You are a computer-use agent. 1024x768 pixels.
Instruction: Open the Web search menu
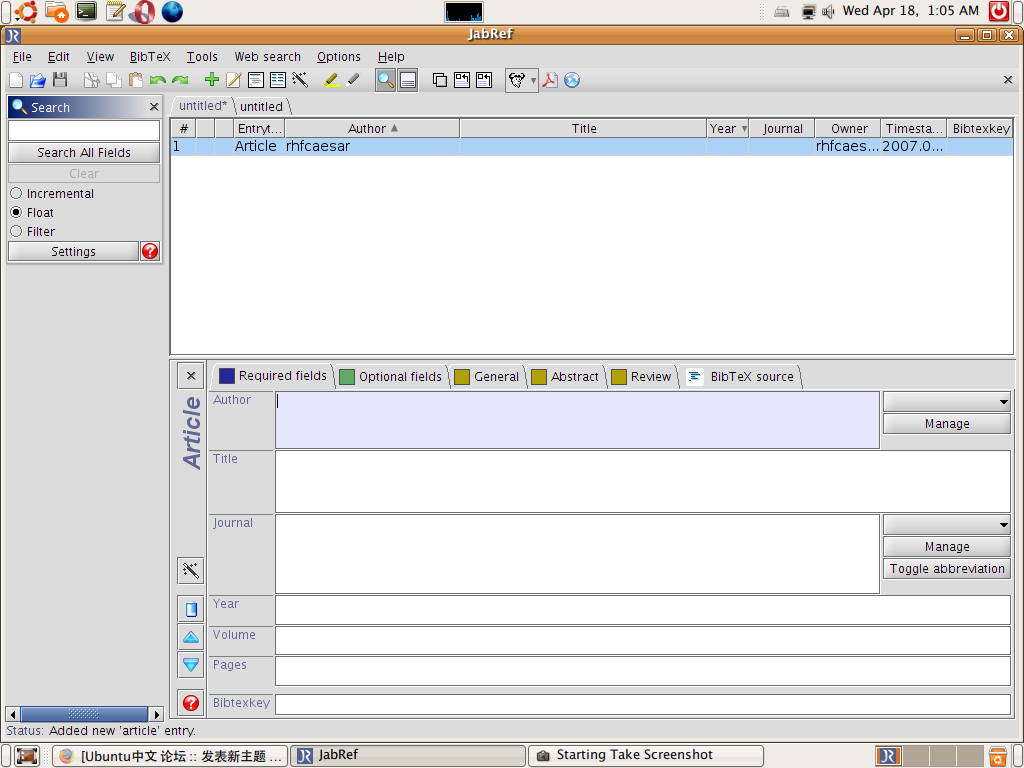[x=268, y=57]
